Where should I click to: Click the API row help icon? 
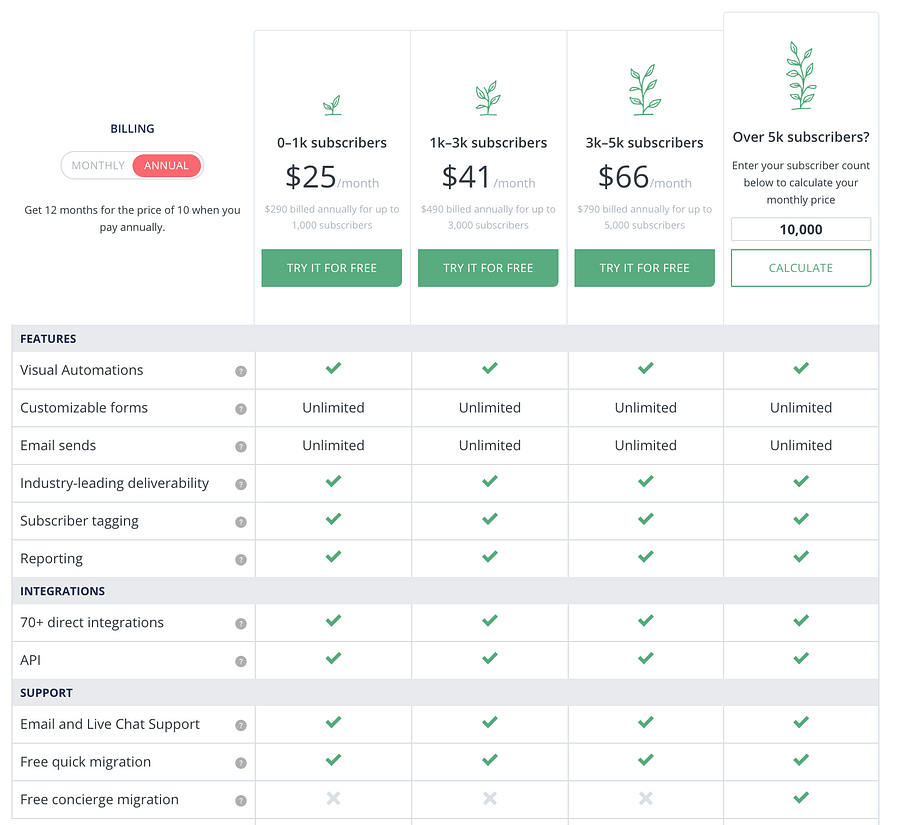tap(240, 661)
